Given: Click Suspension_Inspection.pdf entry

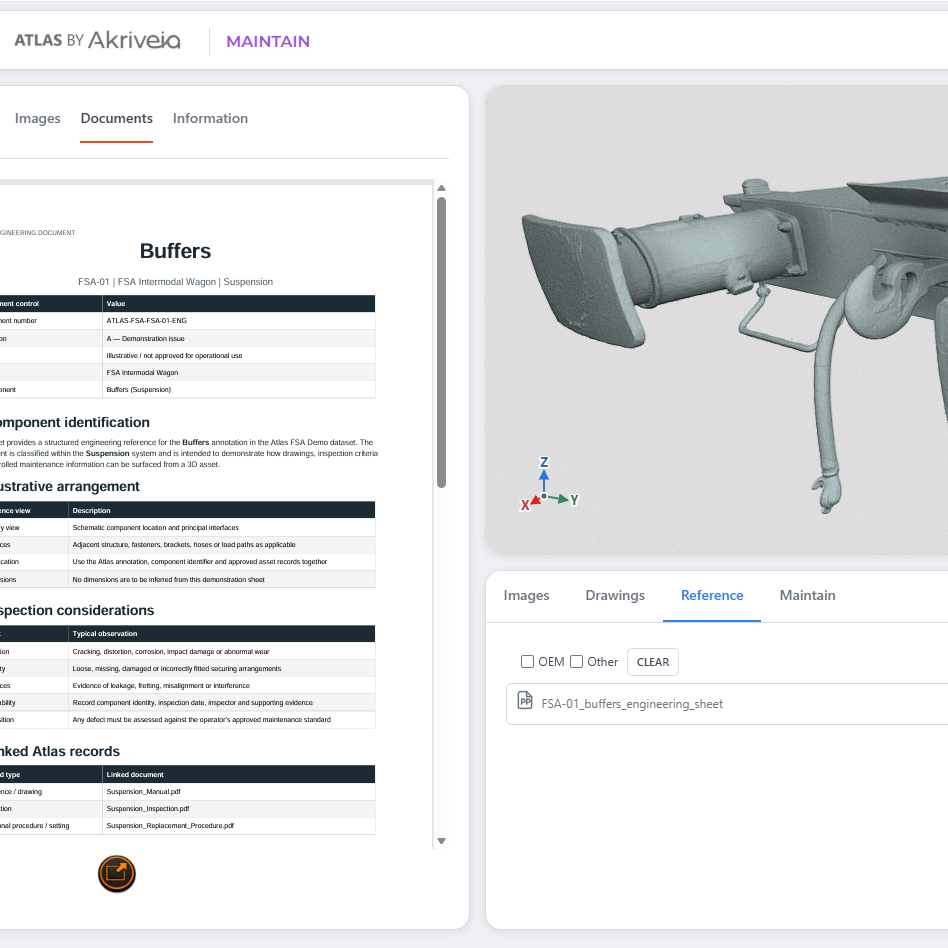Looking at the screenshot, I should point(148,808).
